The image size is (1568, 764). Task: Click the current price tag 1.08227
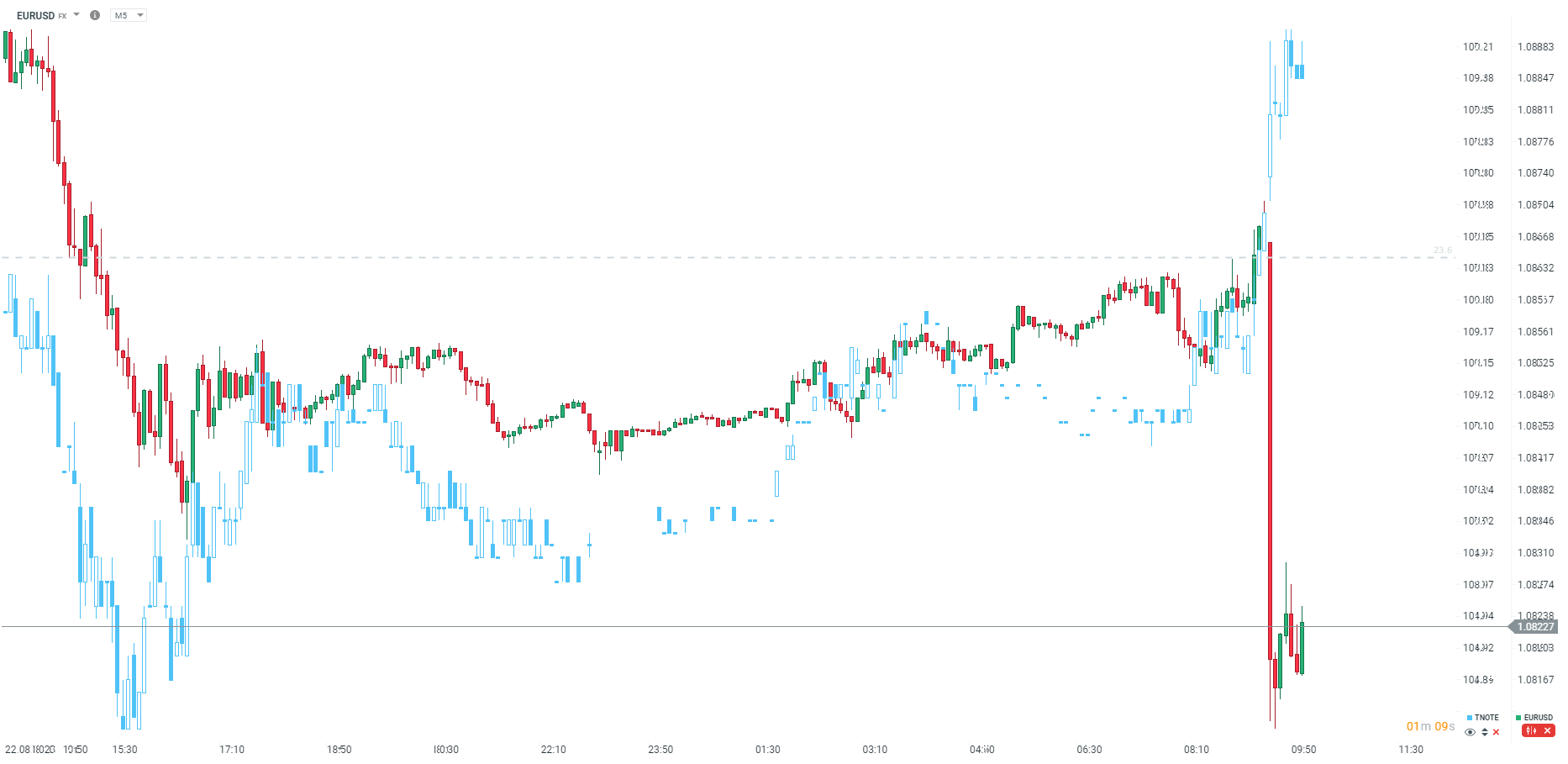click(x=1534, y=626)
